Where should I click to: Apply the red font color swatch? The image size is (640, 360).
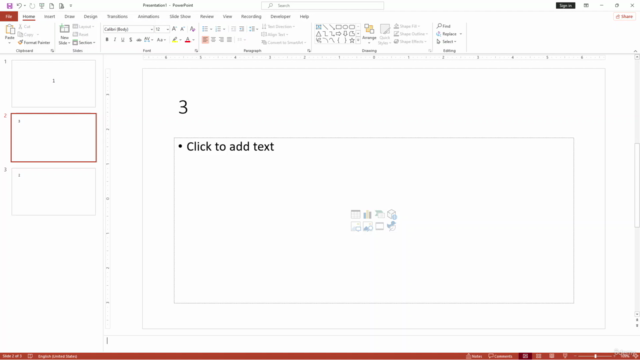point(188,40)
